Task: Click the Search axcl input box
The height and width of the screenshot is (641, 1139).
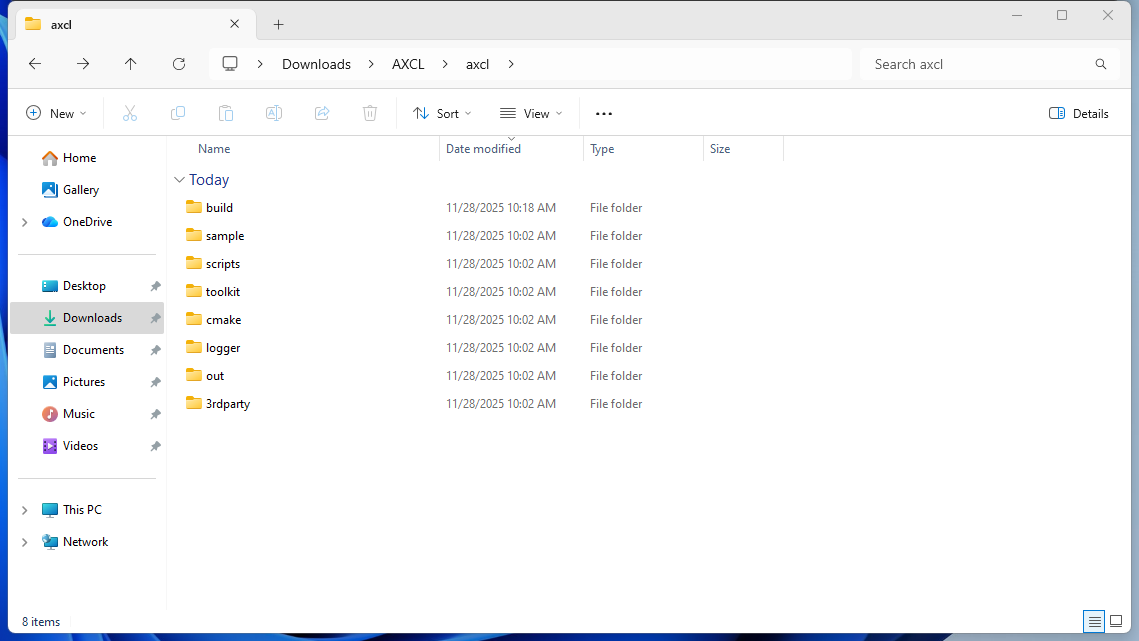Action: pos(978,64)
